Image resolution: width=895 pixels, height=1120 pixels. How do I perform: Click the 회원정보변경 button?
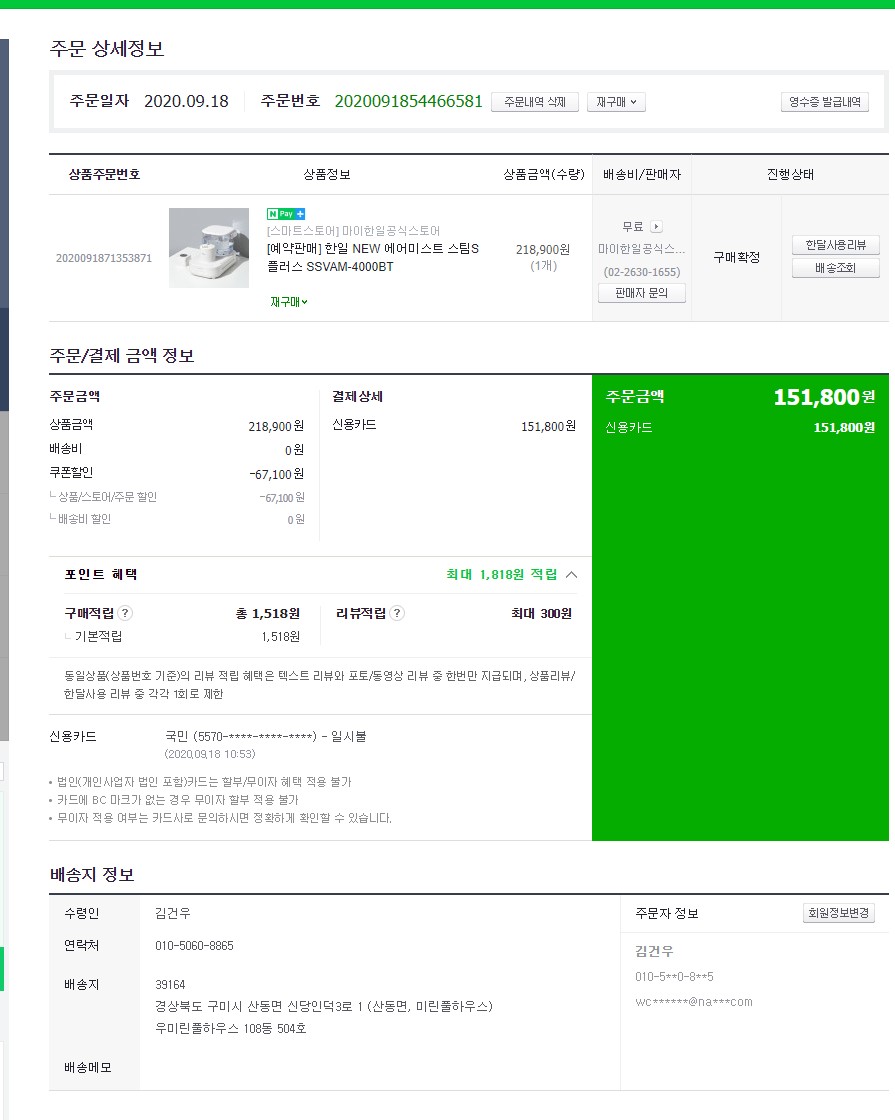(x=839, y=913)
